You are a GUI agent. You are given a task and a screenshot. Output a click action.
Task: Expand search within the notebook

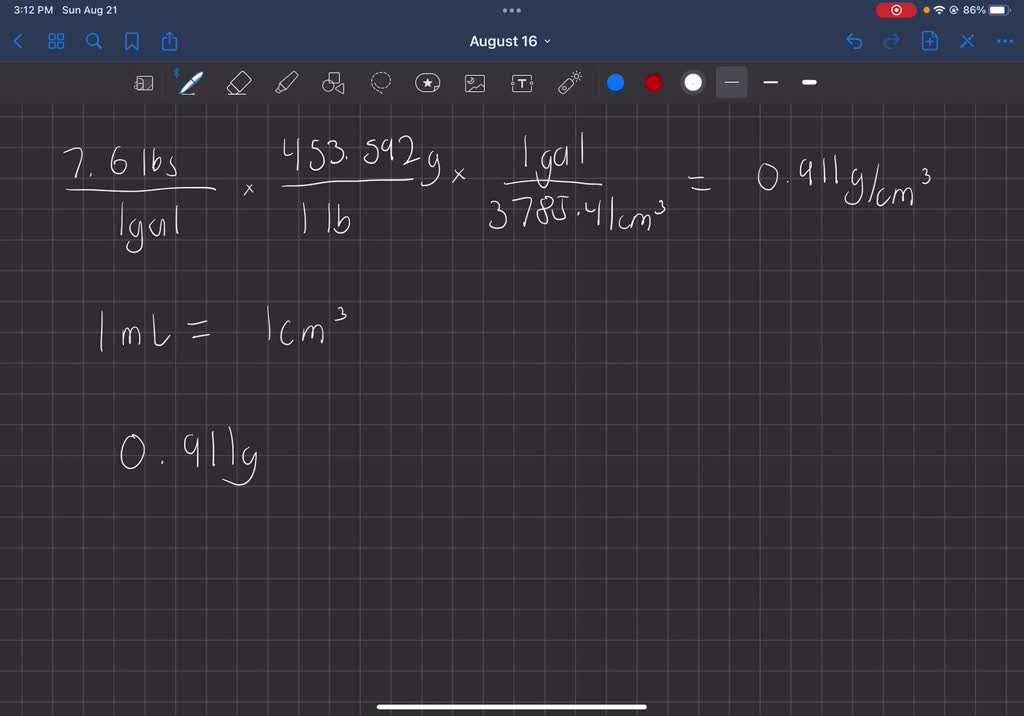(x=93, y=41)
